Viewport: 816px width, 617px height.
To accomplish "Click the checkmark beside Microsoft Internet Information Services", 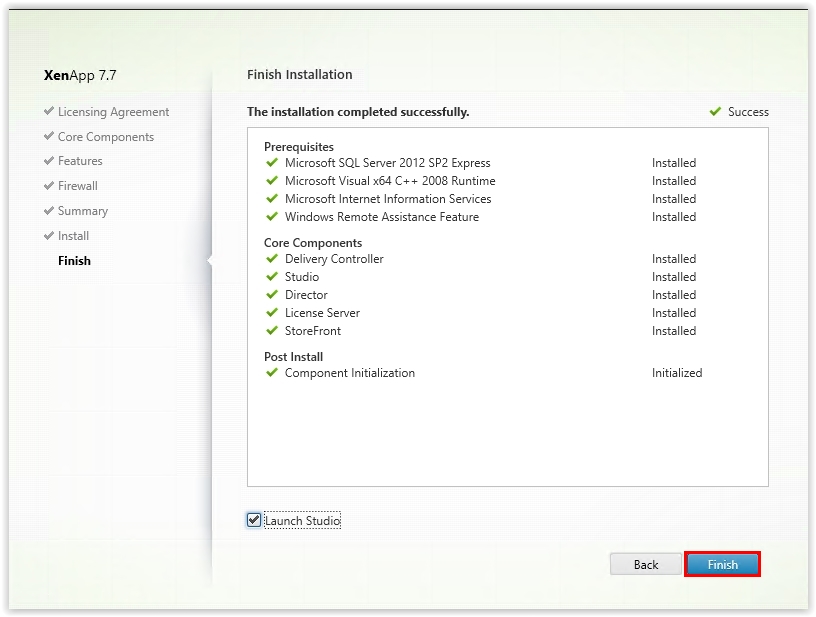I will 272,198.
